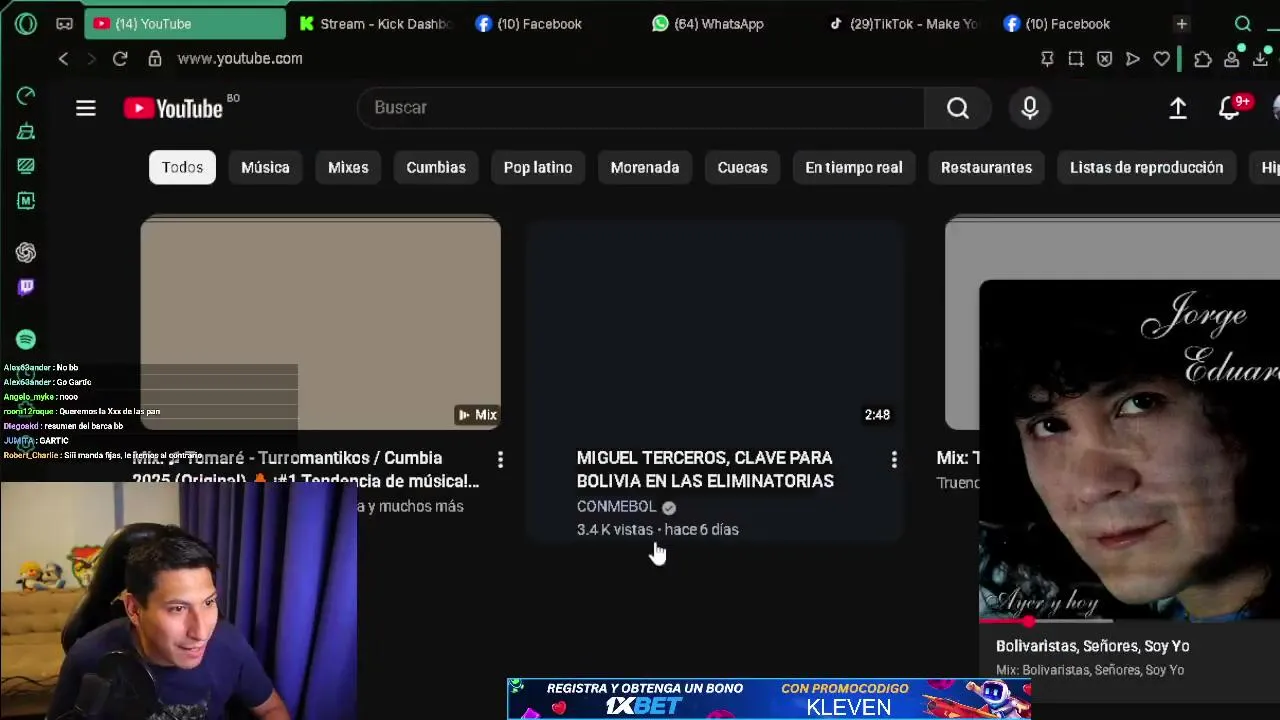
Task: Switch to the Stream - Kick Dashboard tab
Action: [x=375, y=23]
